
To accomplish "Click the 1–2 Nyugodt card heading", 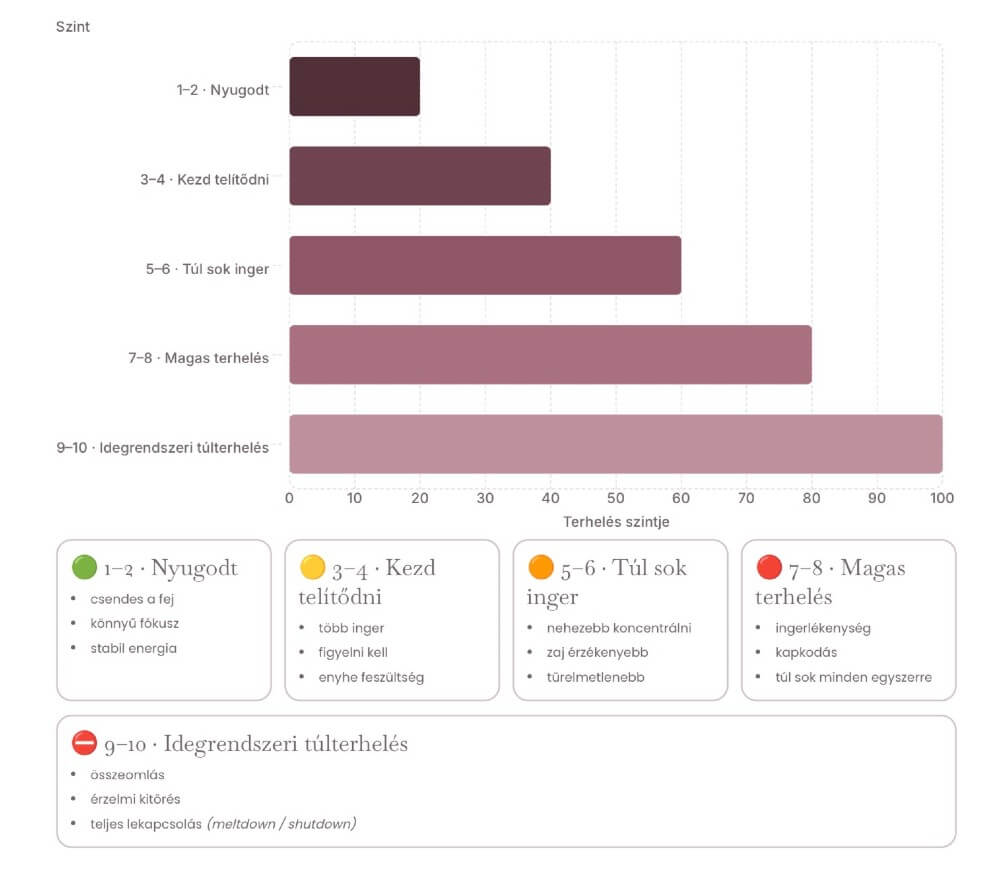I will [x=170, y=567].
